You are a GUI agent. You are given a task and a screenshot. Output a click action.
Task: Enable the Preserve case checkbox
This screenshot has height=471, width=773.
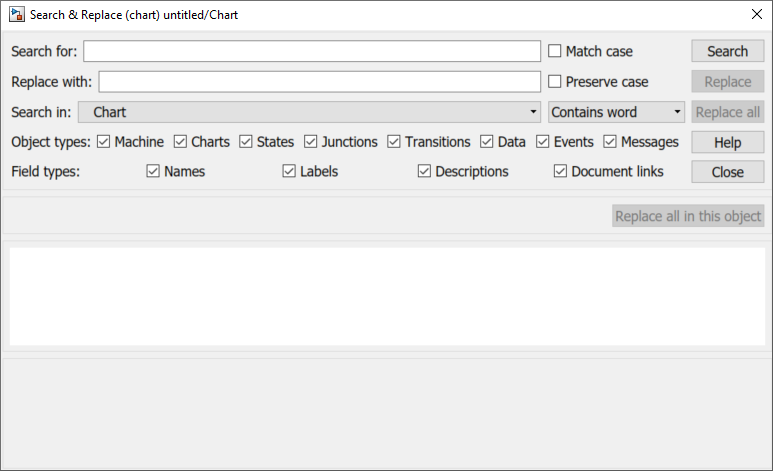coord(555,82)
